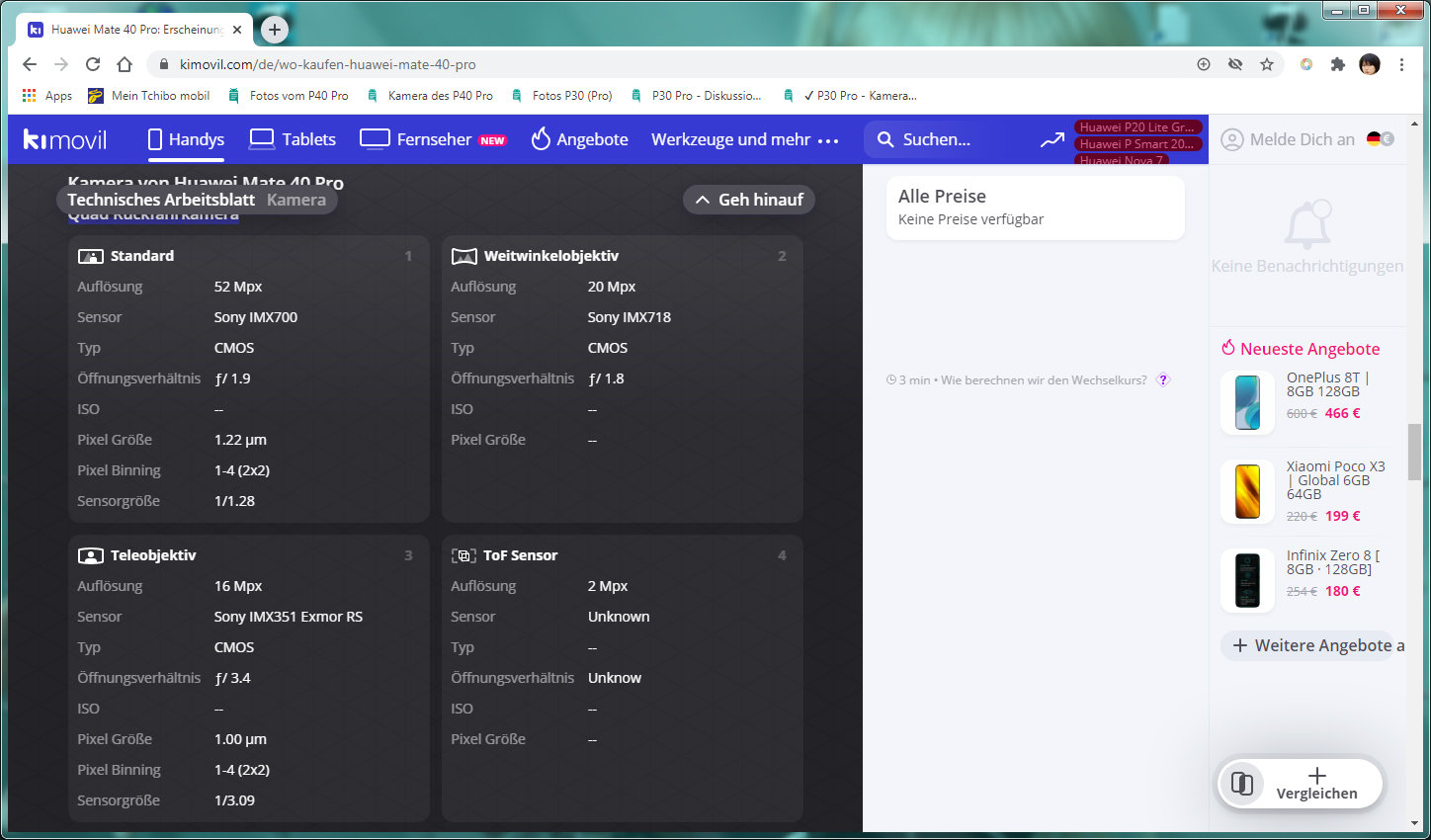Click the eye-slash tracking icon in address bar

[x=1235, y=64]
